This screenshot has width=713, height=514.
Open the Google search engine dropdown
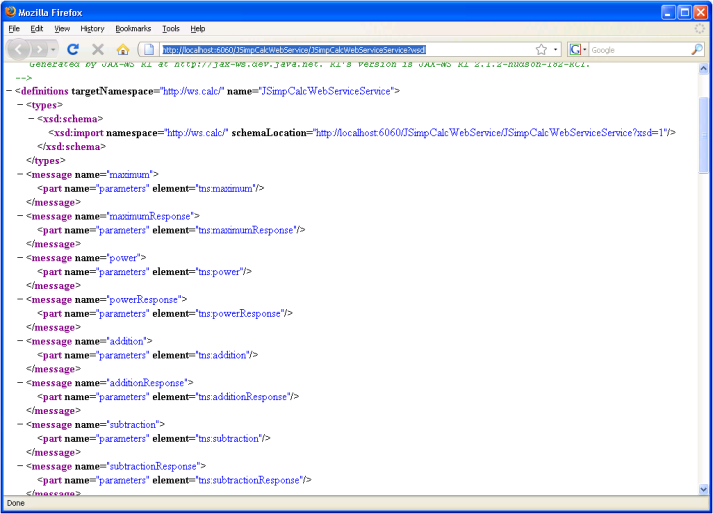pyautogui.click(x=579, y=49)
